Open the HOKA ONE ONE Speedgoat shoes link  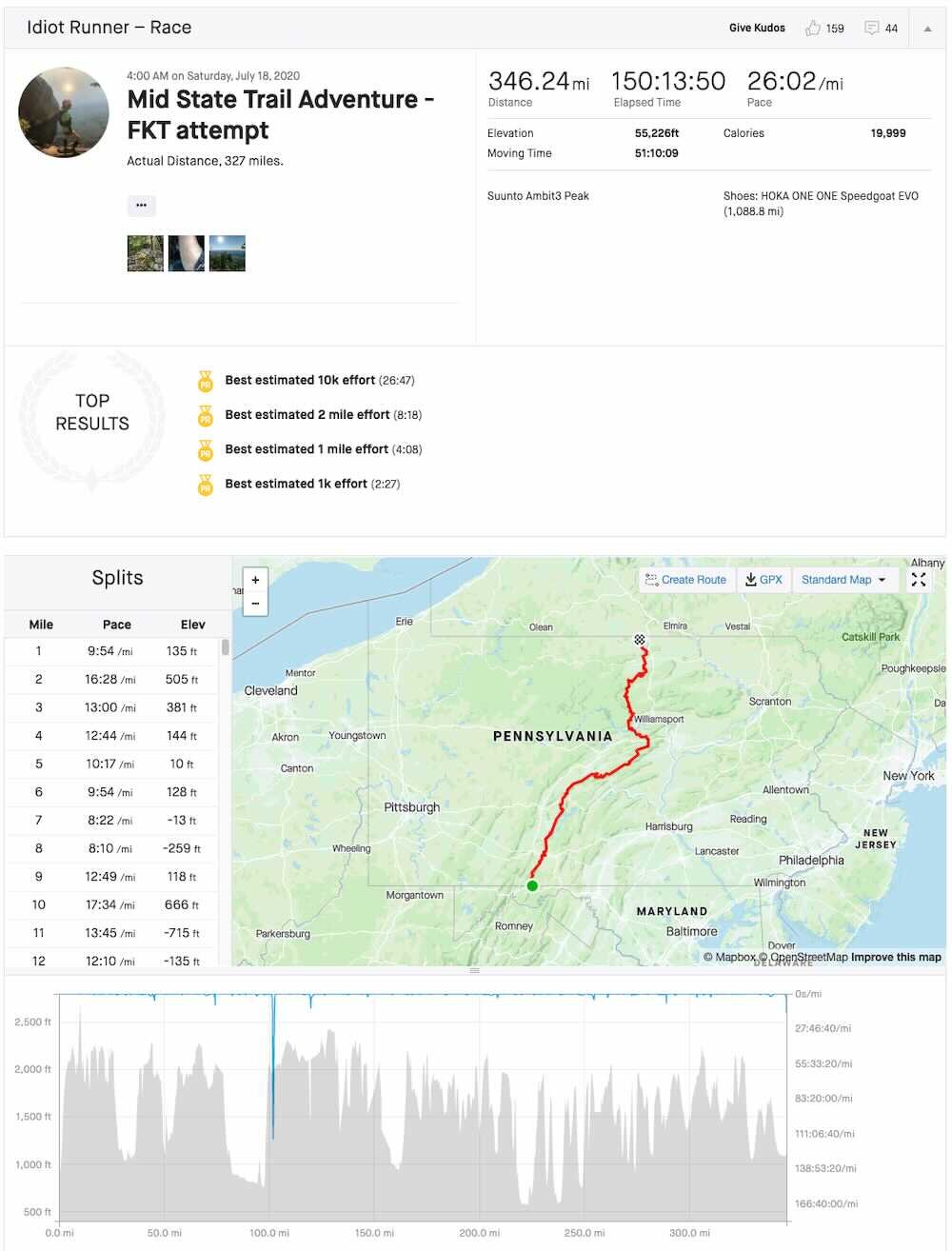821,204
